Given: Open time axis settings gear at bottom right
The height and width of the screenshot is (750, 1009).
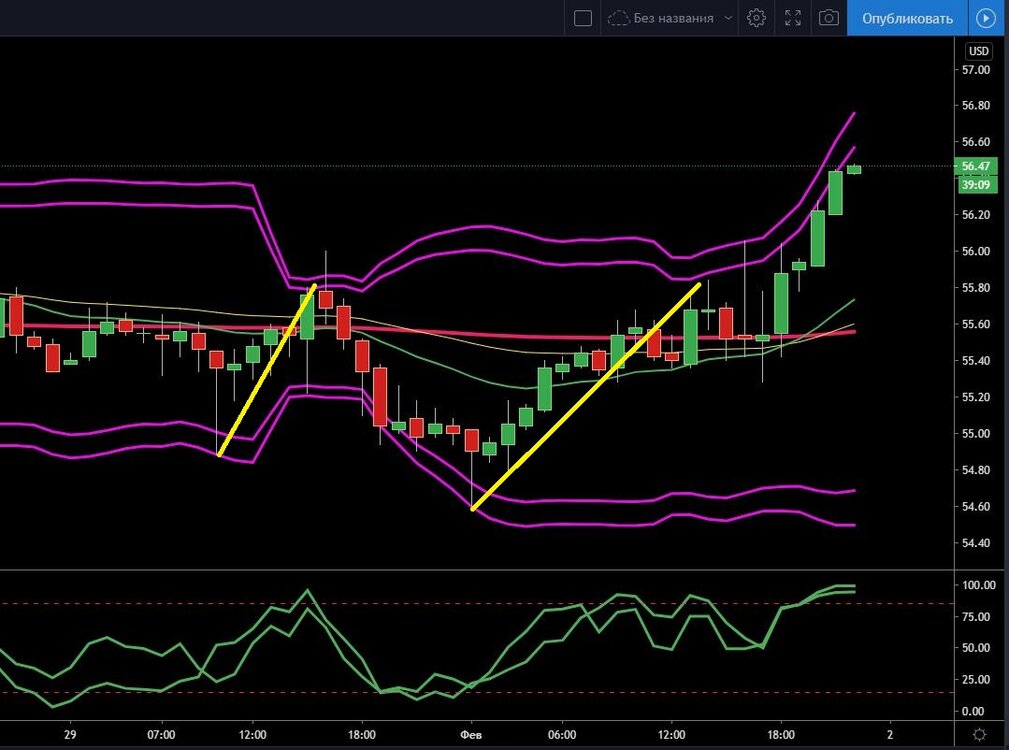Looking at the screenshot, I should coord(979,735).
